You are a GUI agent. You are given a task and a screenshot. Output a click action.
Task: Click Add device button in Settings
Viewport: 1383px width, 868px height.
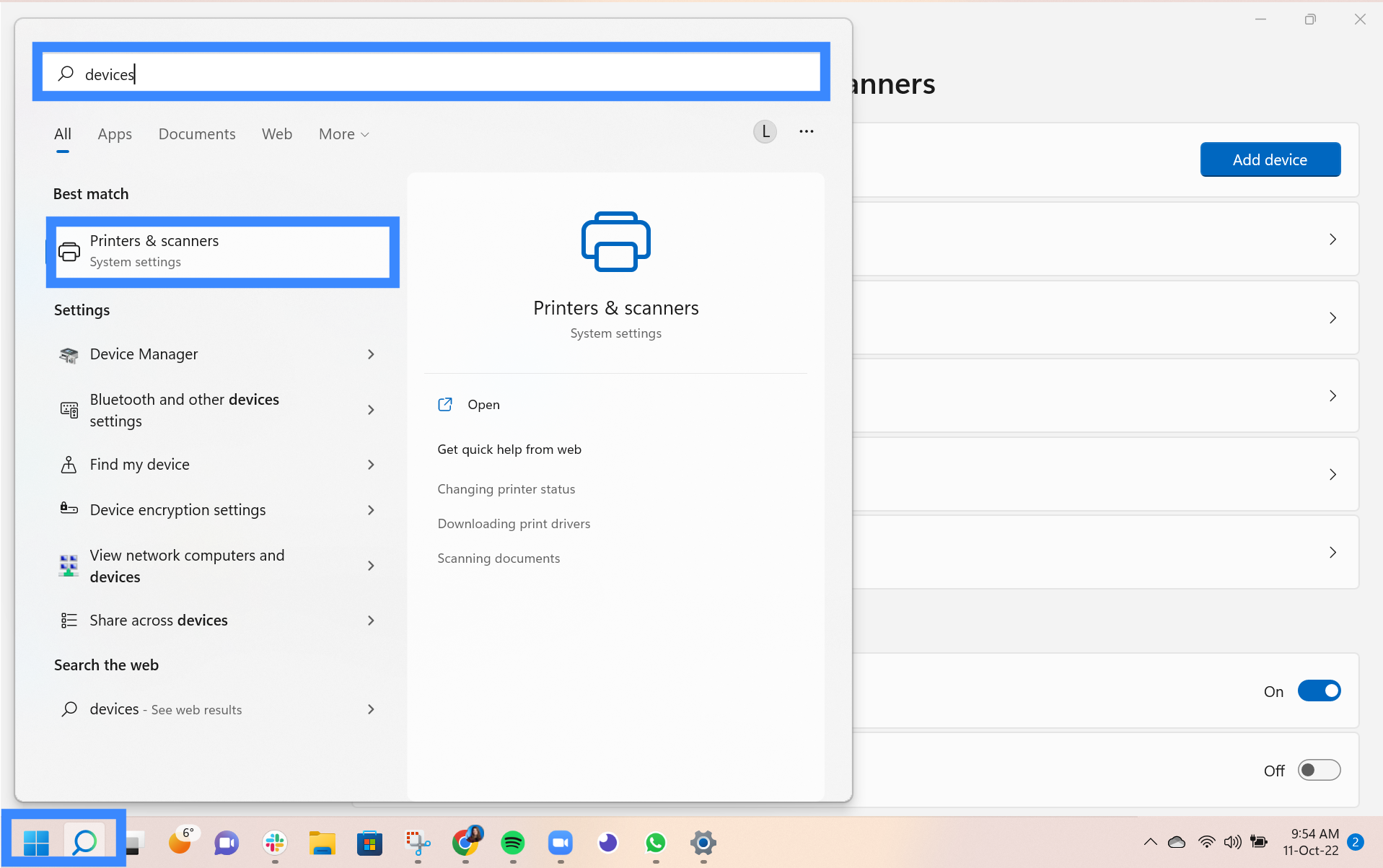1270,159
